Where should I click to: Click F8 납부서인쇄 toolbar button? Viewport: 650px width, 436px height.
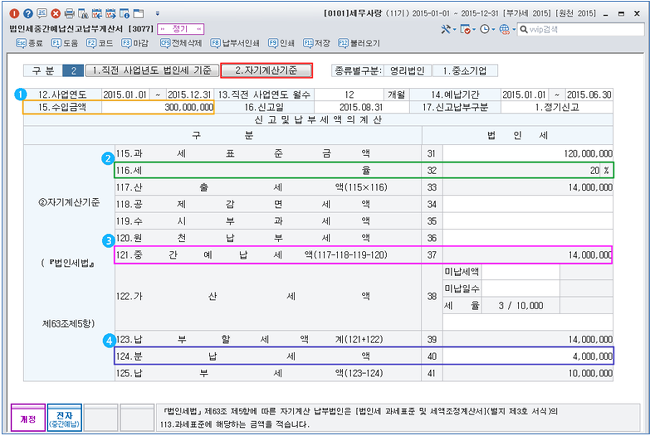click(x=235, y=43)
